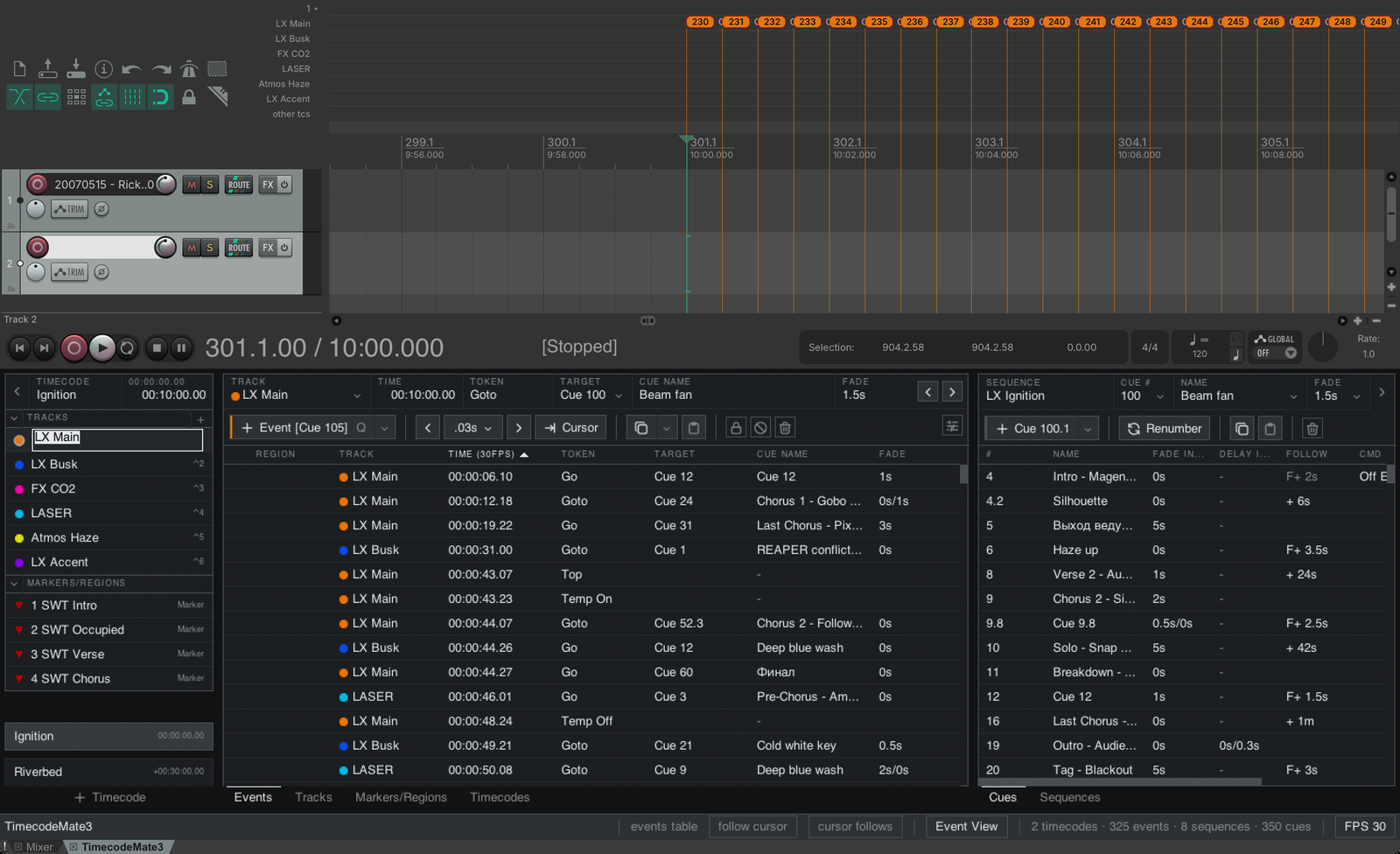This screenshot has height=854, width=1400.
Task: Collapse the Markers/Regions section
Action: pyautogui.click(x=14, y=583)
